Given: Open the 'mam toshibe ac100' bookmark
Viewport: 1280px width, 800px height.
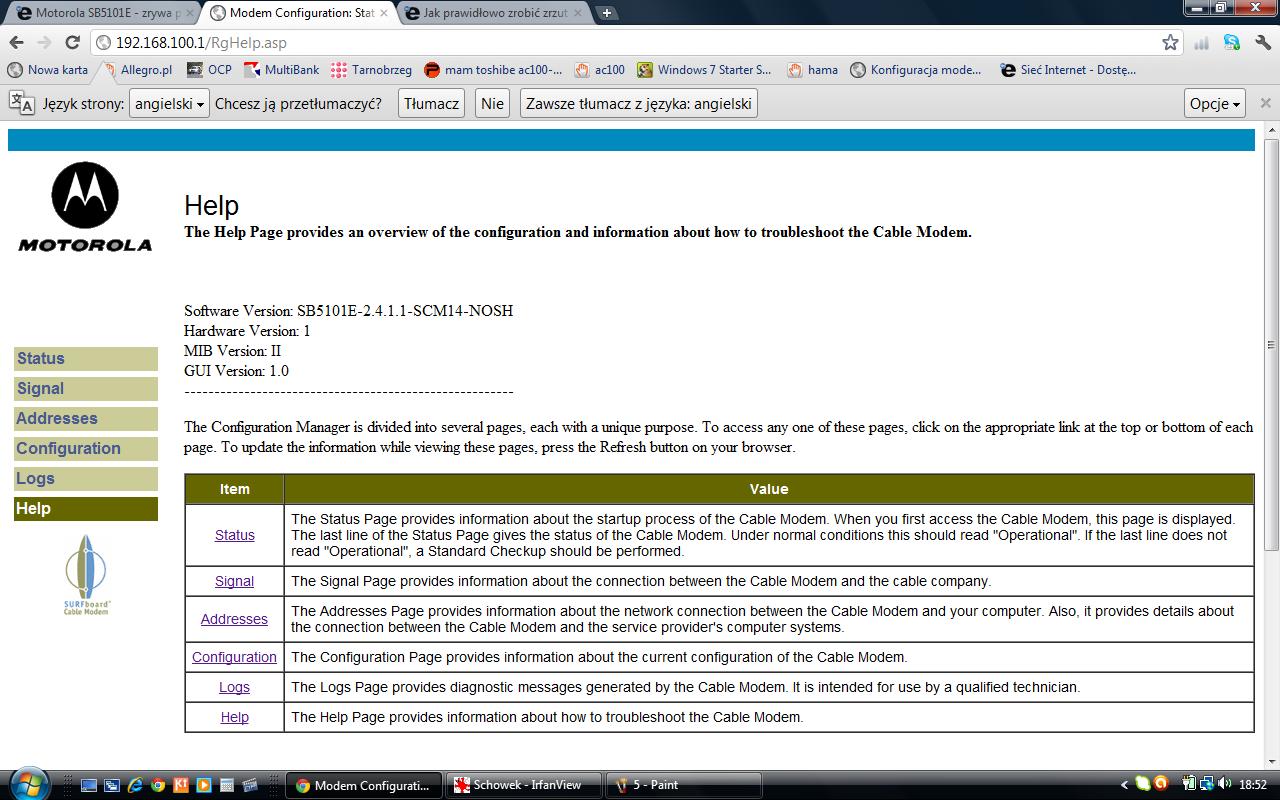Looking at the screenshot, I should (x=493, y=70).
